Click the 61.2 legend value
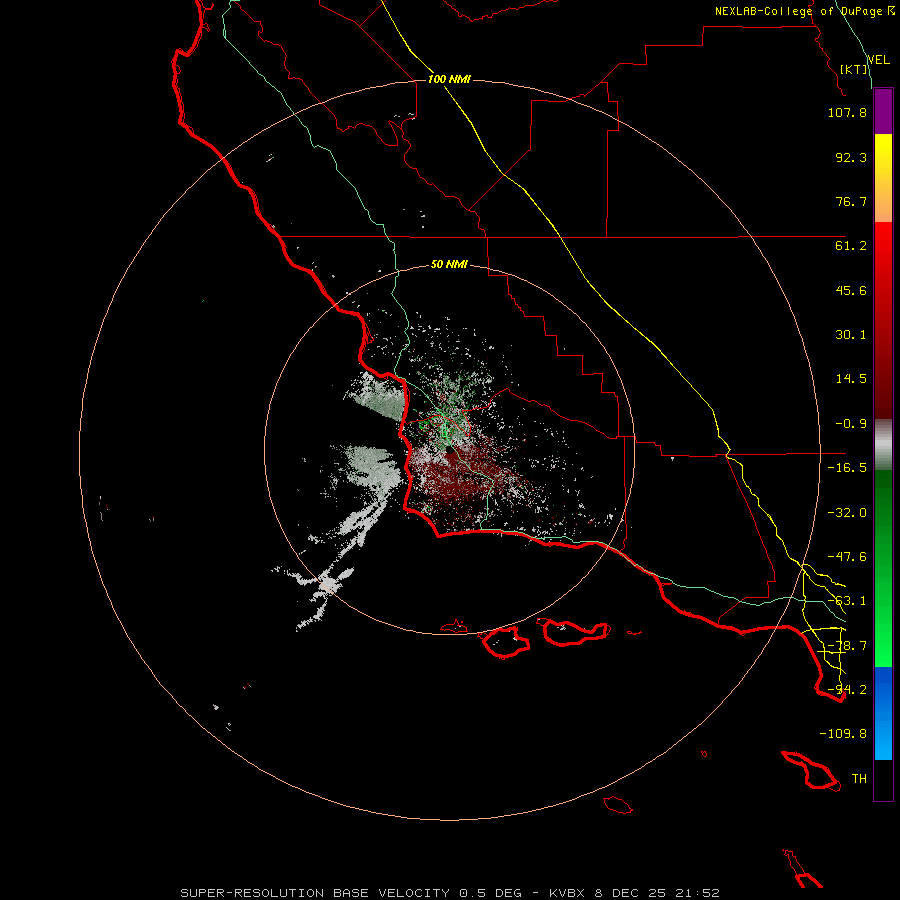Screen dimensions: 900x900 [x=851, y=246]
